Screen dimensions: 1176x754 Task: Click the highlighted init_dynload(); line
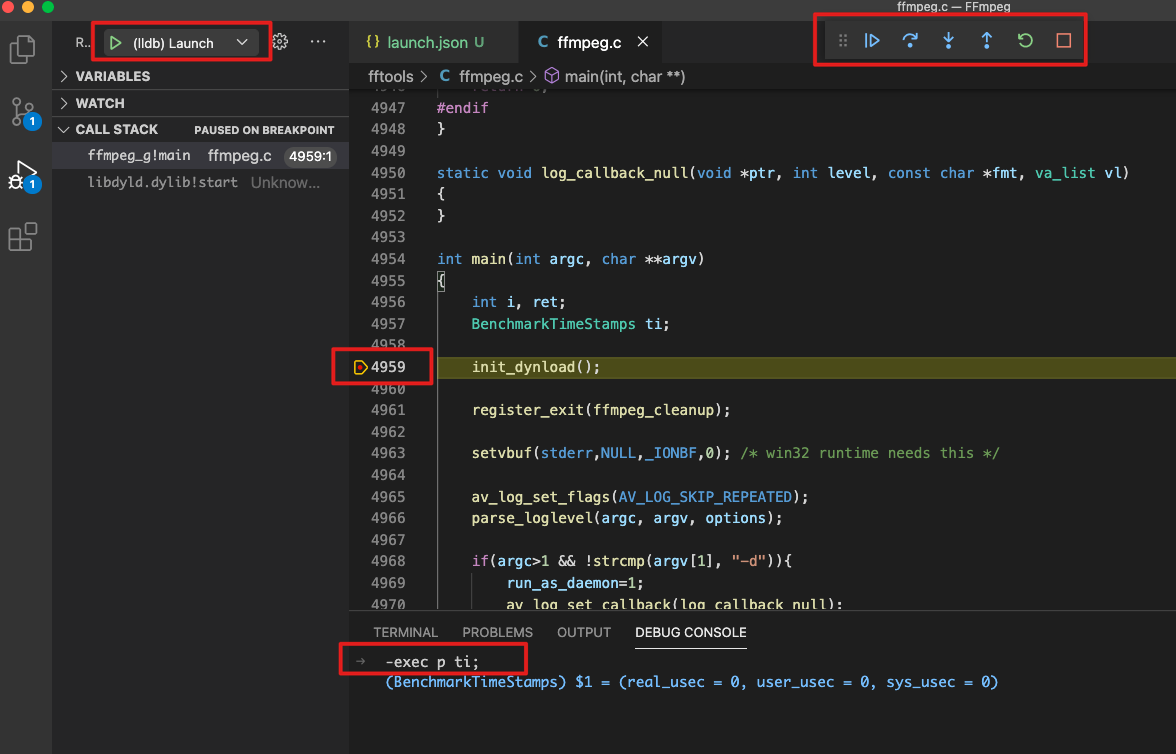(536, 367)
